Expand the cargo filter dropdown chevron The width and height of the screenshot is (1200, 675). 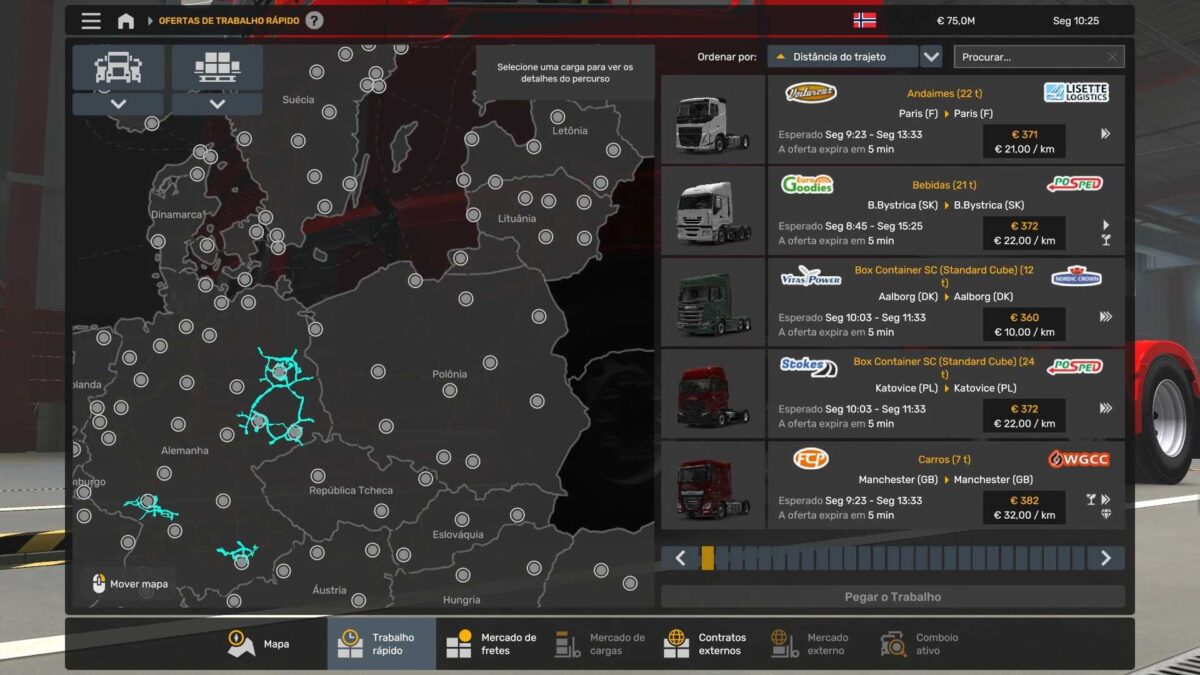pyautogui.click(x=217, y=104)
